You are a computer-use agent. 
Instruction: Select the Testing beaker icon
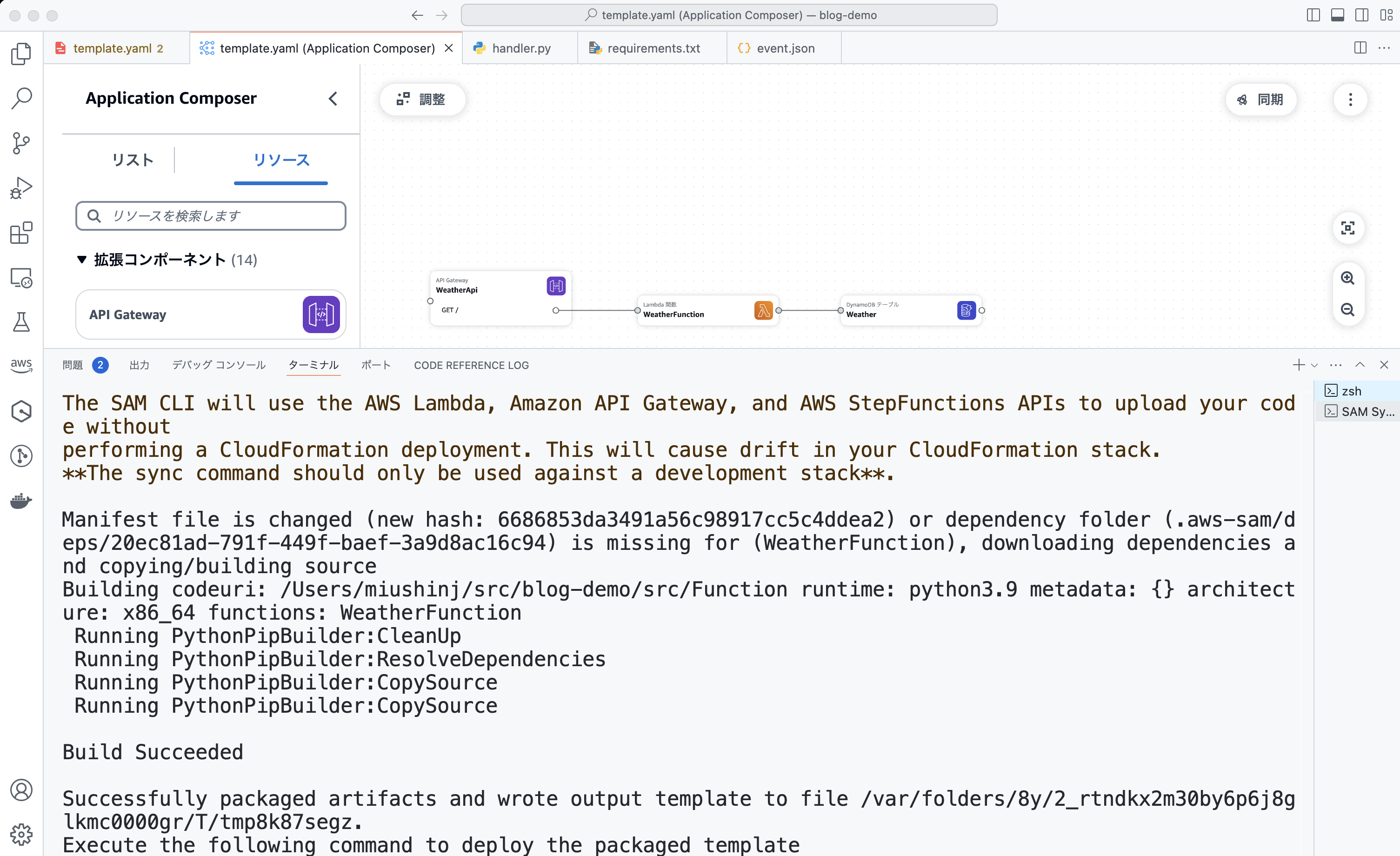pos(21,323)
